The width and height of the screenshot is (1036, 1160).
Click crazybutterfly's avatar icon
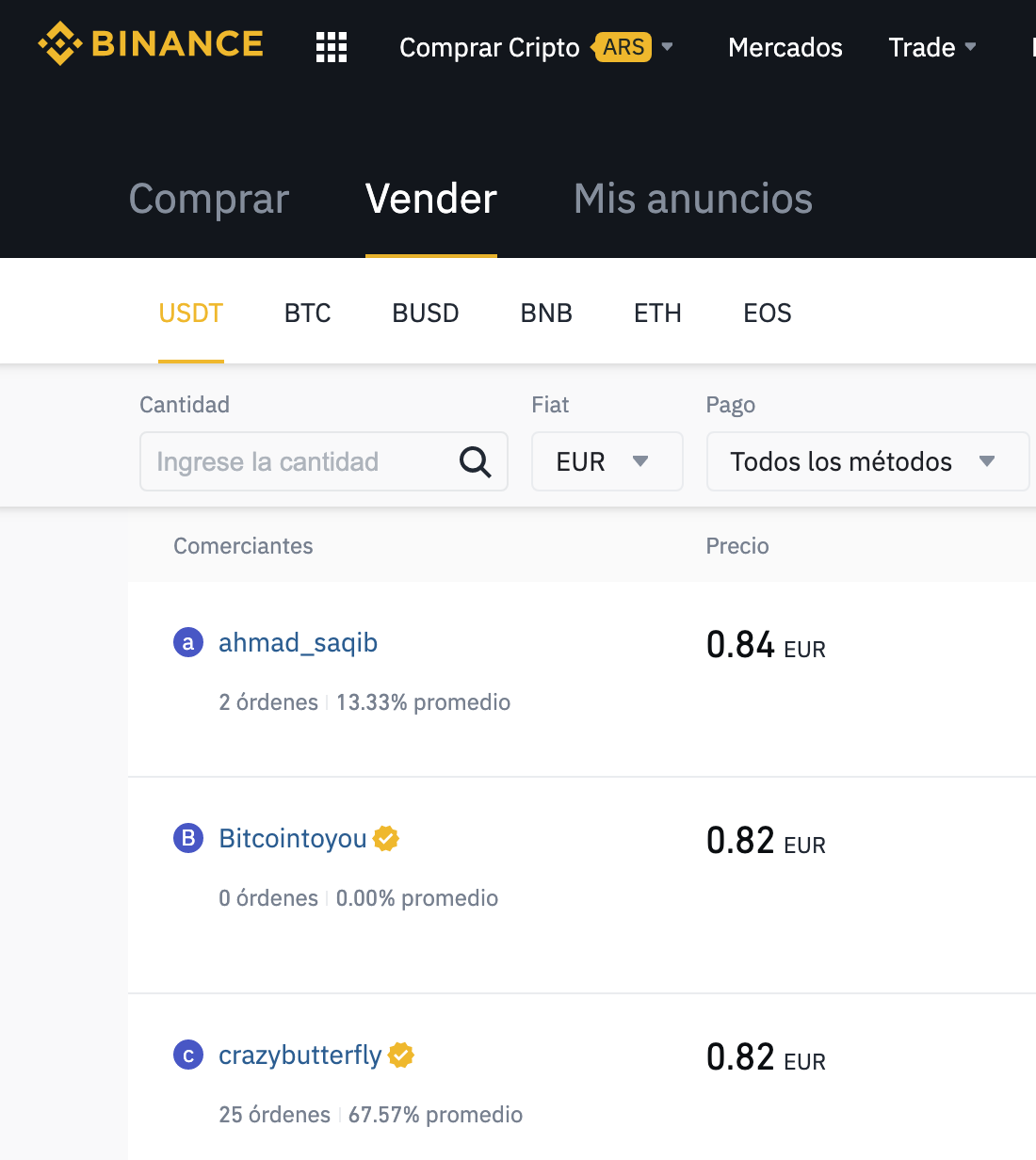coord(187,1055)
